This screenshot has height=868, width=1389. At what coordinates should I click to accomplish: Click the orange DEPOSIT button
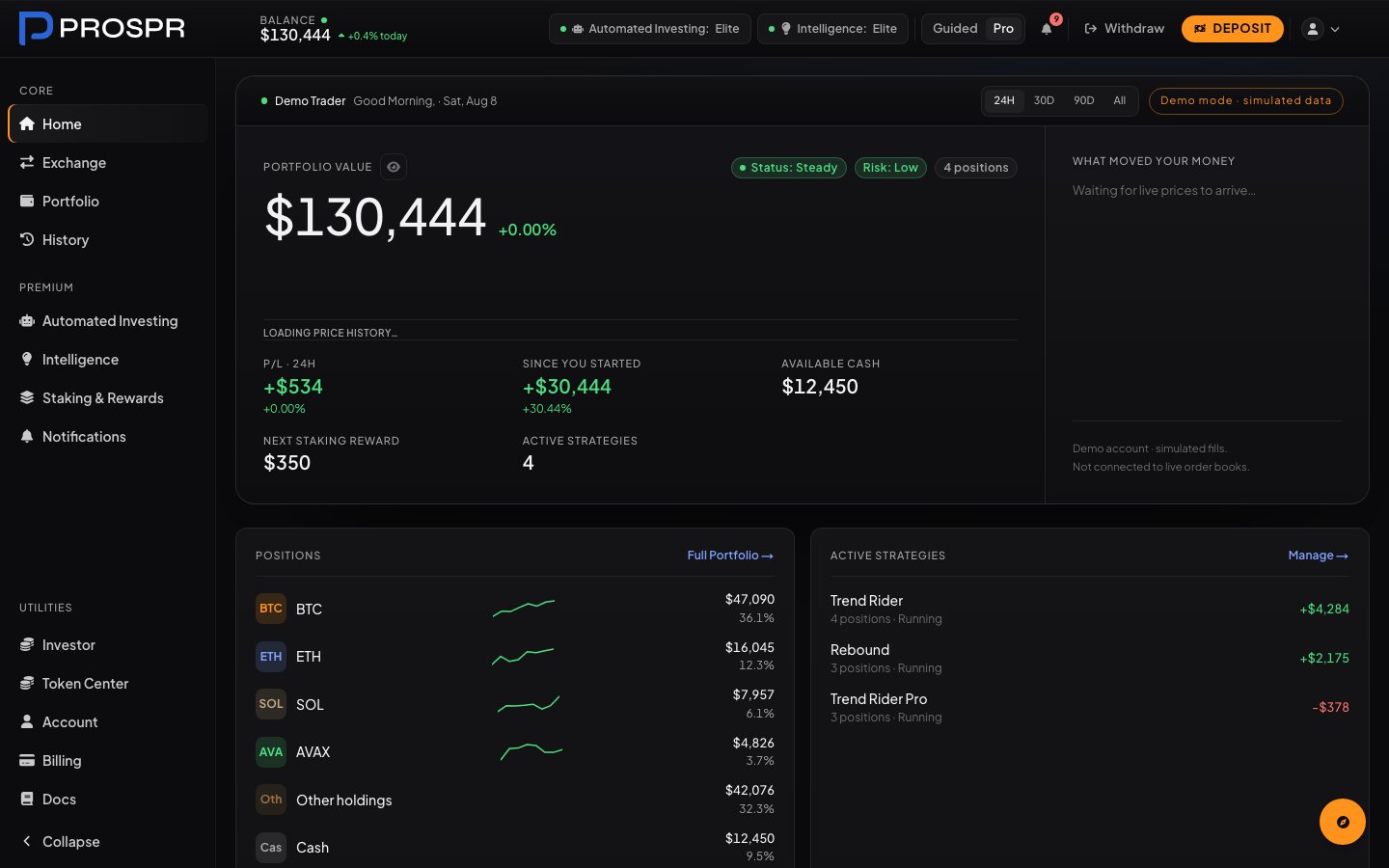point(1233,29)
